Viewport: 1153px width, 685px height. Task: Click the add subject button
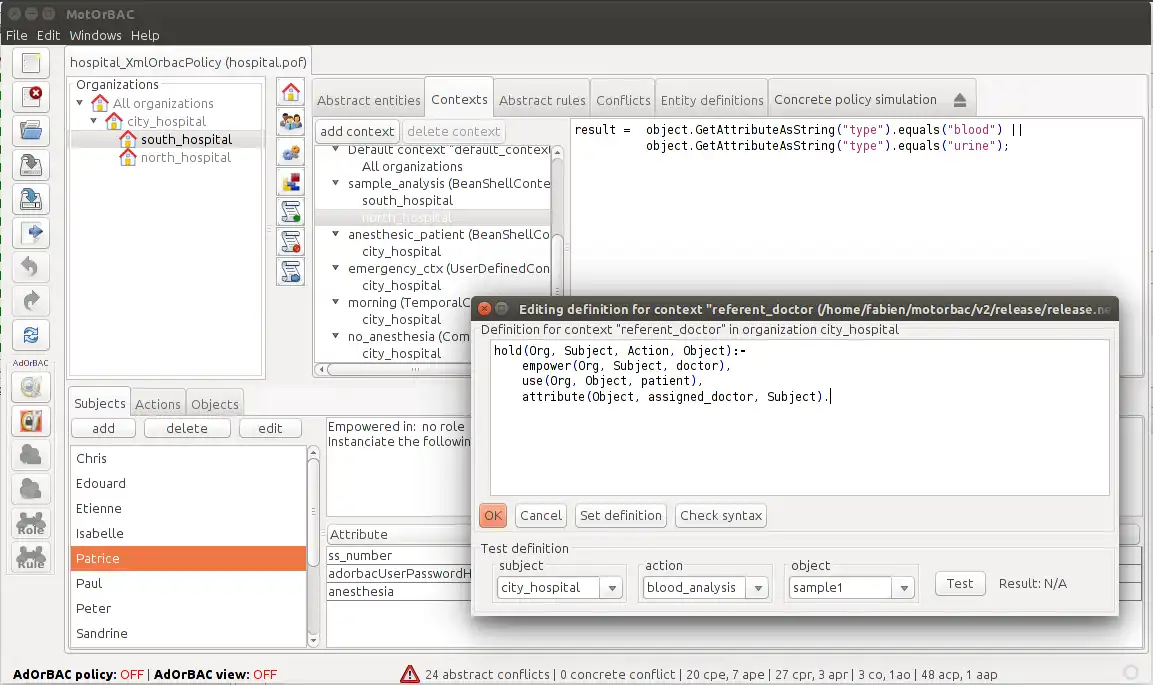pyautogui.click(x=103, y=428)
